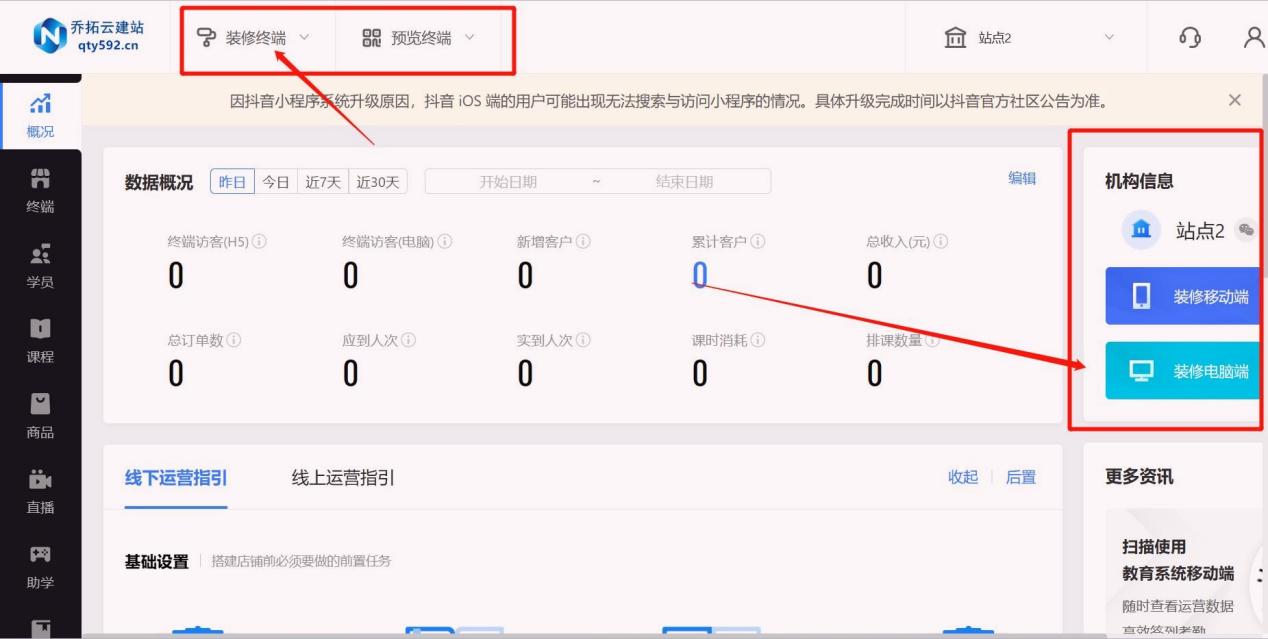This screenshot has height=639, width=1268.
Task: Open 学员 students section in sidebar
Action: (40, 265)
